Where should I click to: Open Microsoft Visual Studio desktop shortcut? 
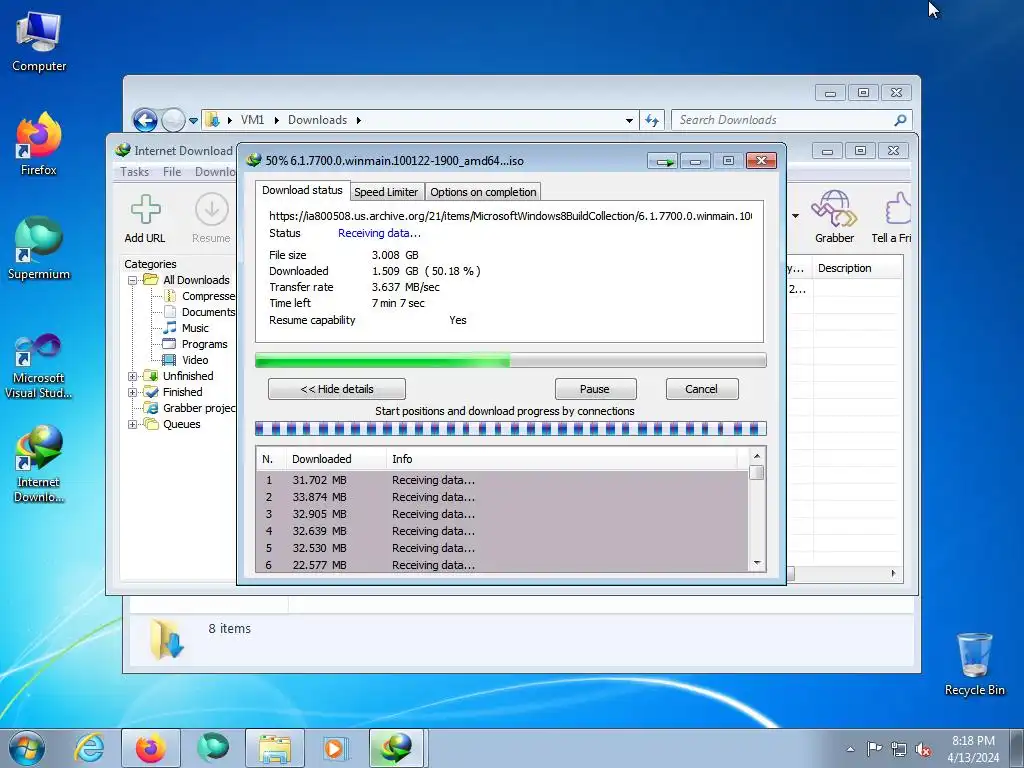pyautogui.click(x=39, y=366)
